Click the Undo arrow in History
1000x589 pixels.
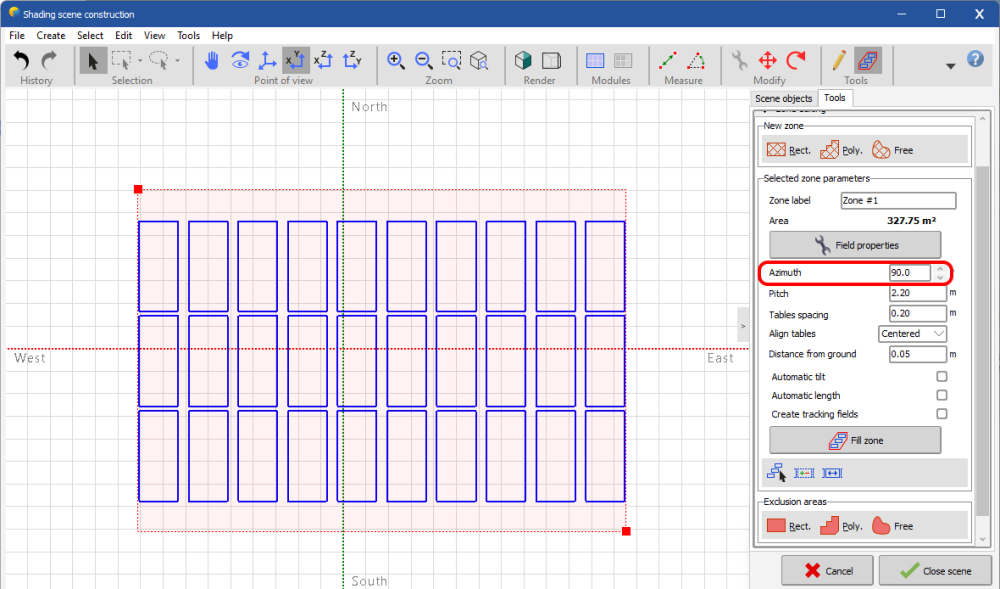(22, 61)
